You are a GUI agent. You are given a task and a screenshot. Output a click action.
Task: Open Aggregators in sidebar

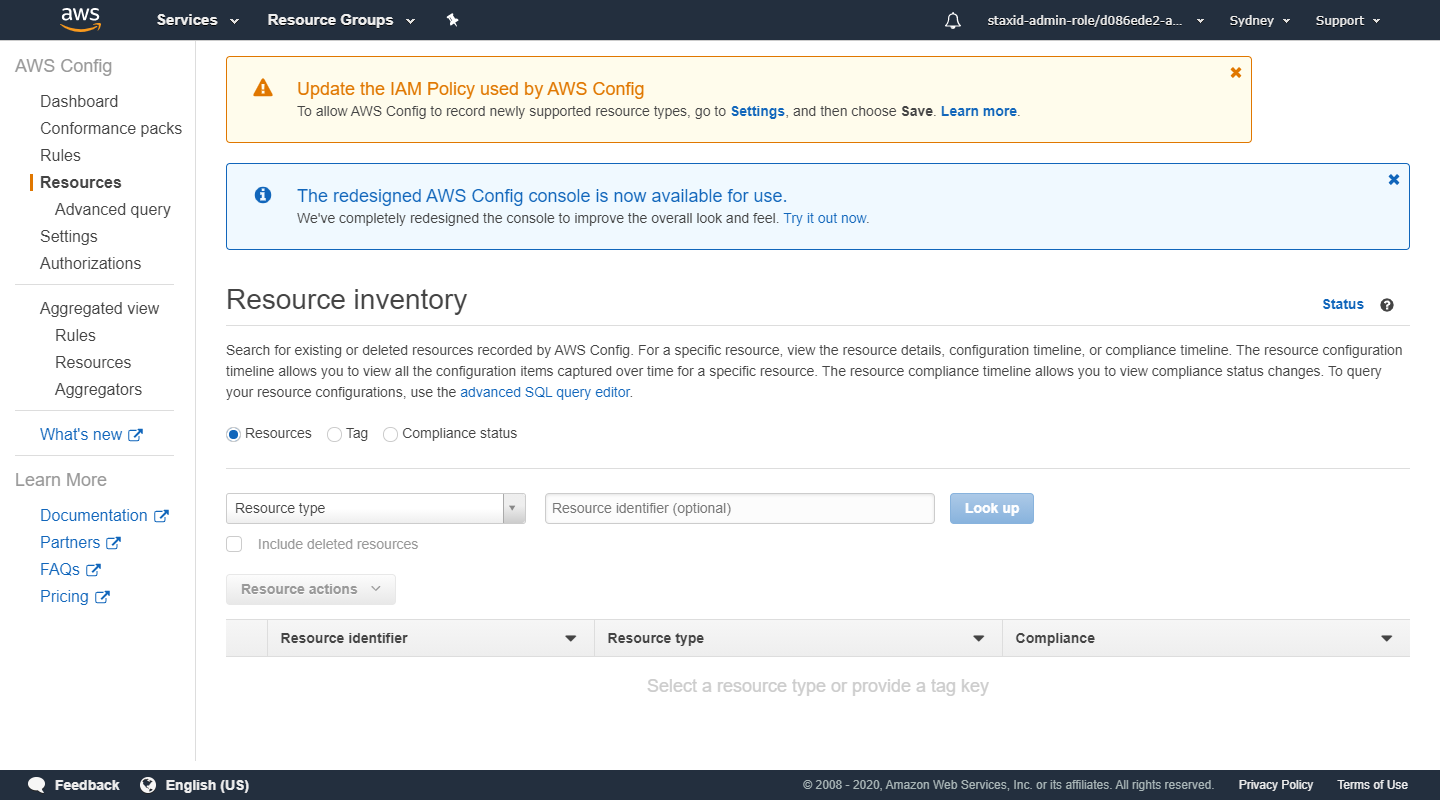[98, 389]
